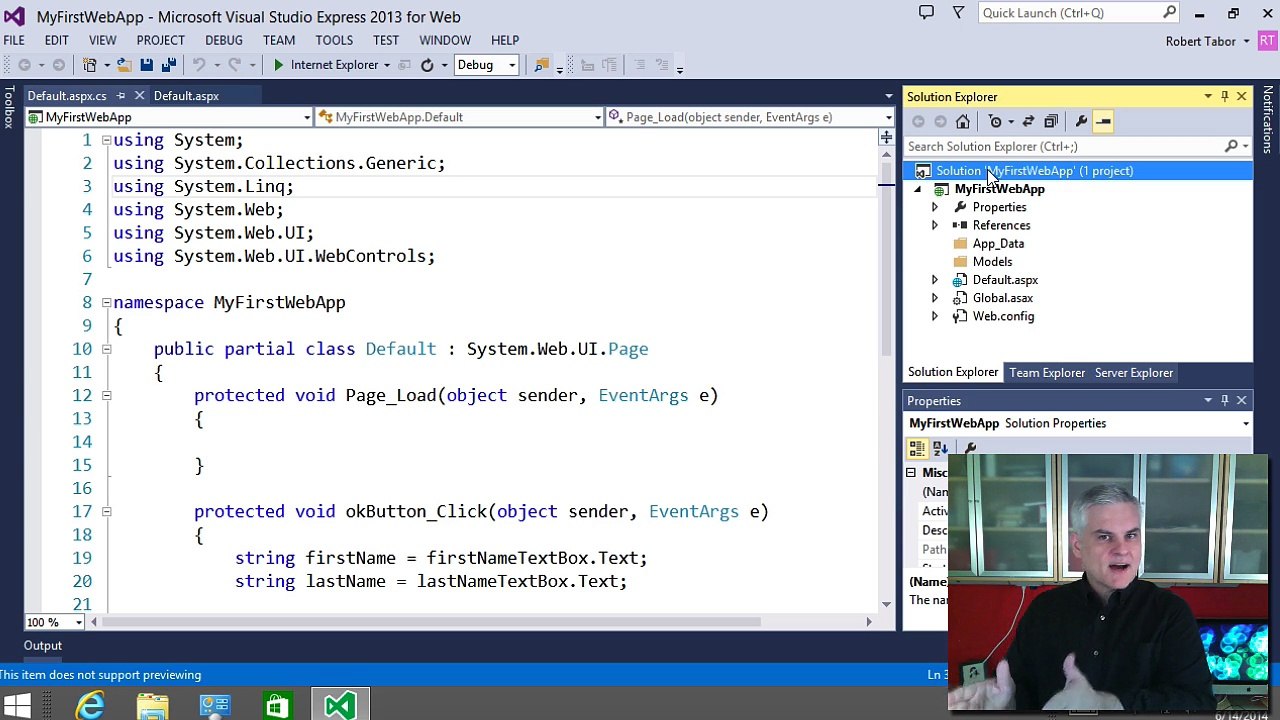This screenshot has width=1280, height=720.
Task: Collapse the MyFirstWebApp project node
Action: pos(918,189)
